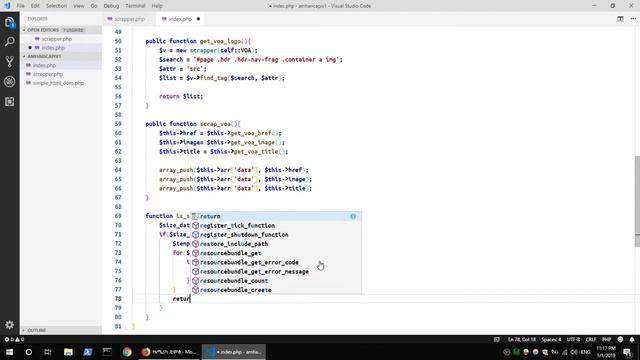Click the notifications bell in status bar
This screenshot has width=640, height=360.
632,339
